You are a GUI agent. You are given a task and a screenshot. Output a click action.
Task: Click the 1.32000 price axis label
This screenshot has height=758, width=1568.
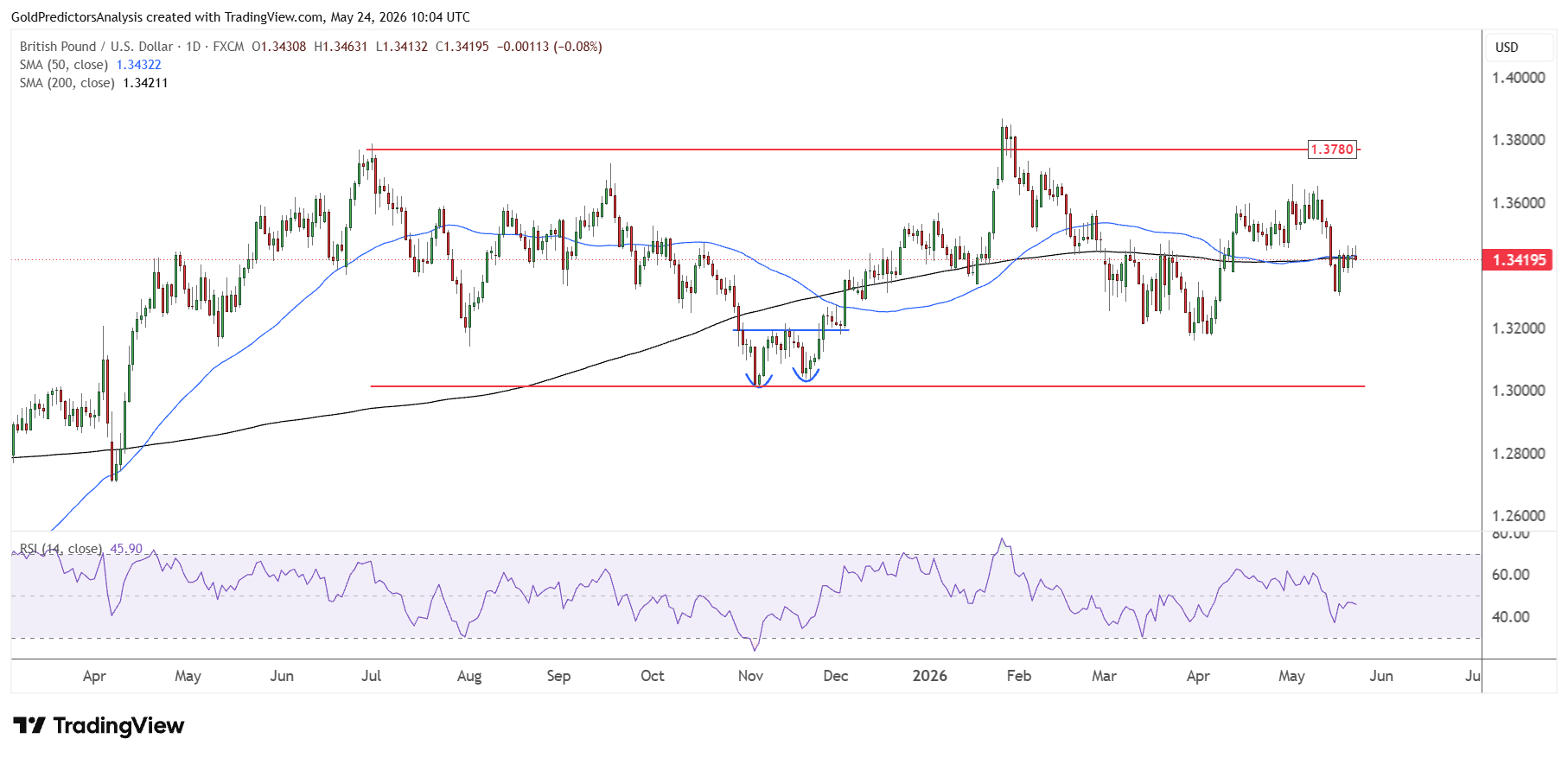[1519, 328]
